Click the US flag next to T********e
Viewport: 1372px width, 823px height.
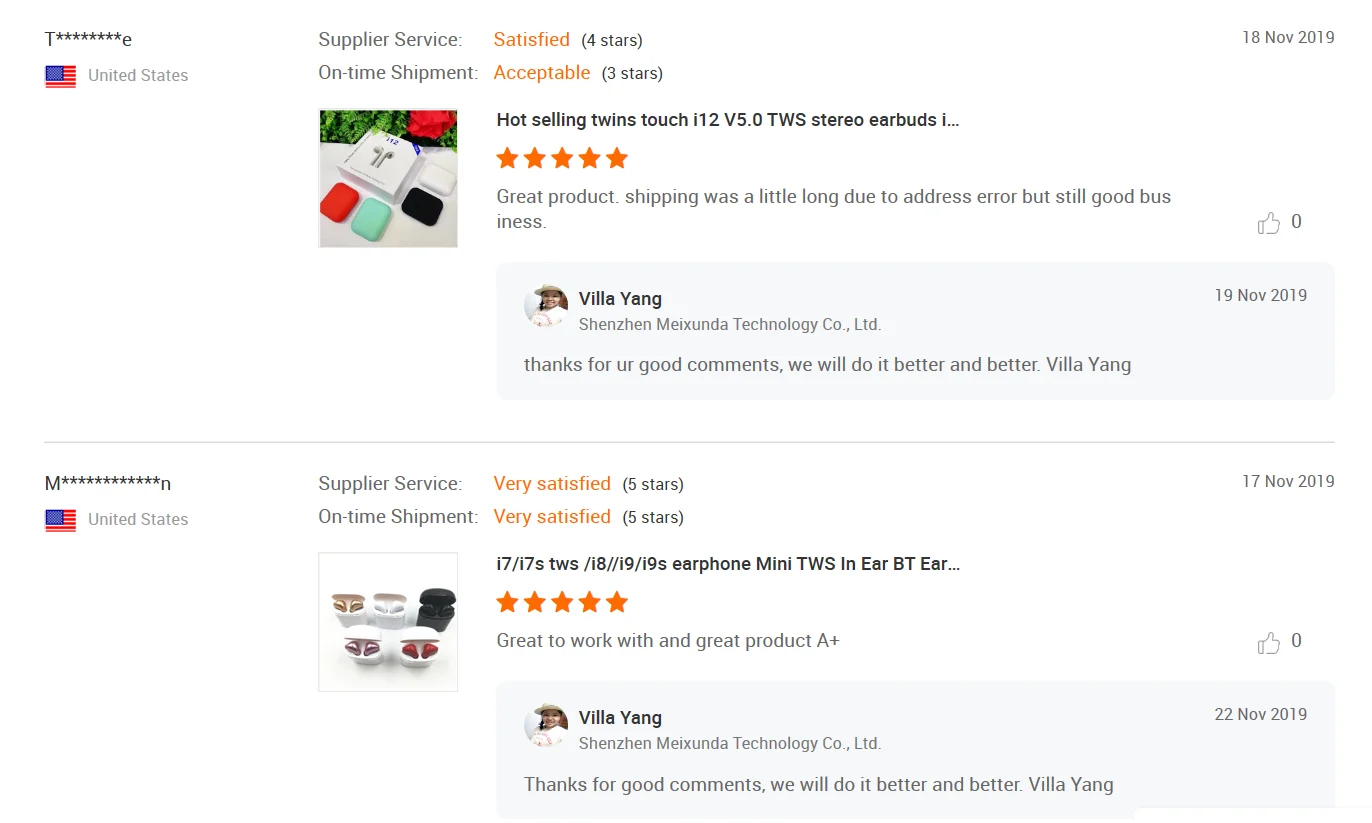point(61,76)
